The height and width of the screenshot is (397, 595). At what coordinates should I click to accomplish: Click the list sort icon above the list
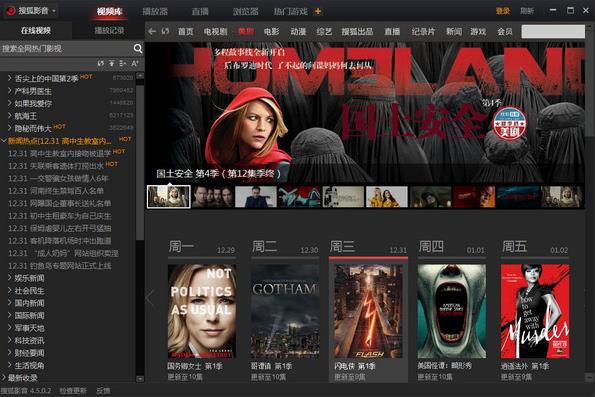point(123,63)
